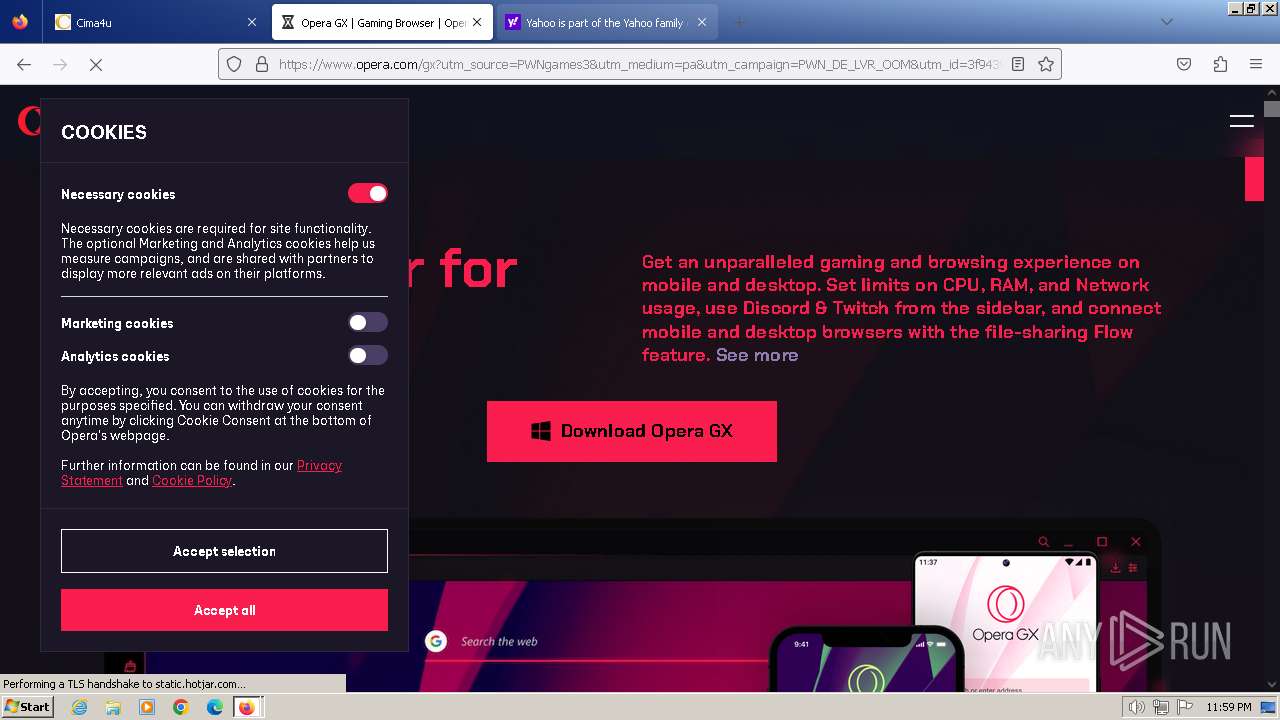The image size is (1280, 720).
Task: Open the Cookie Policy link
Action: 192,480
